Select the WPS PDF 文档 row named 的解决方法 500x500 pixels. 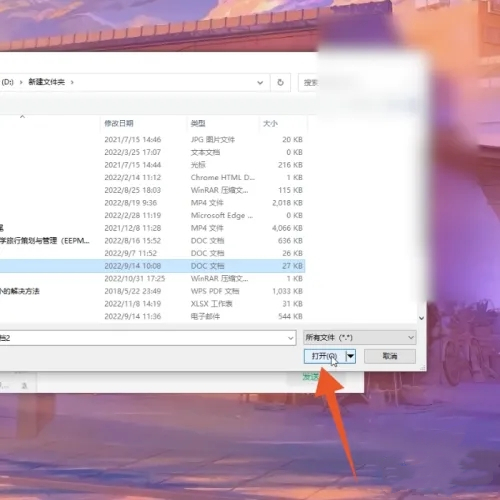[x=152, y=291]
